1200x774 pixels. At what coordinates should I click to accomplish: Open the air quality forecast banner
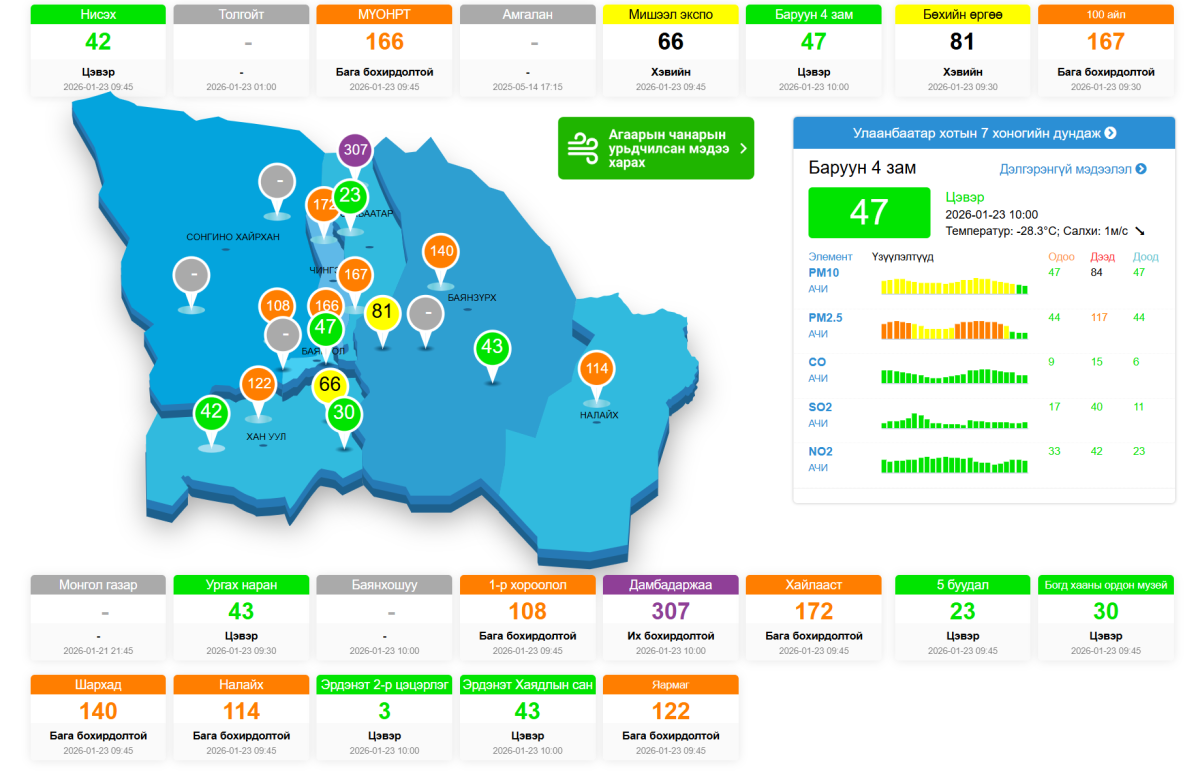click(655, 148)
